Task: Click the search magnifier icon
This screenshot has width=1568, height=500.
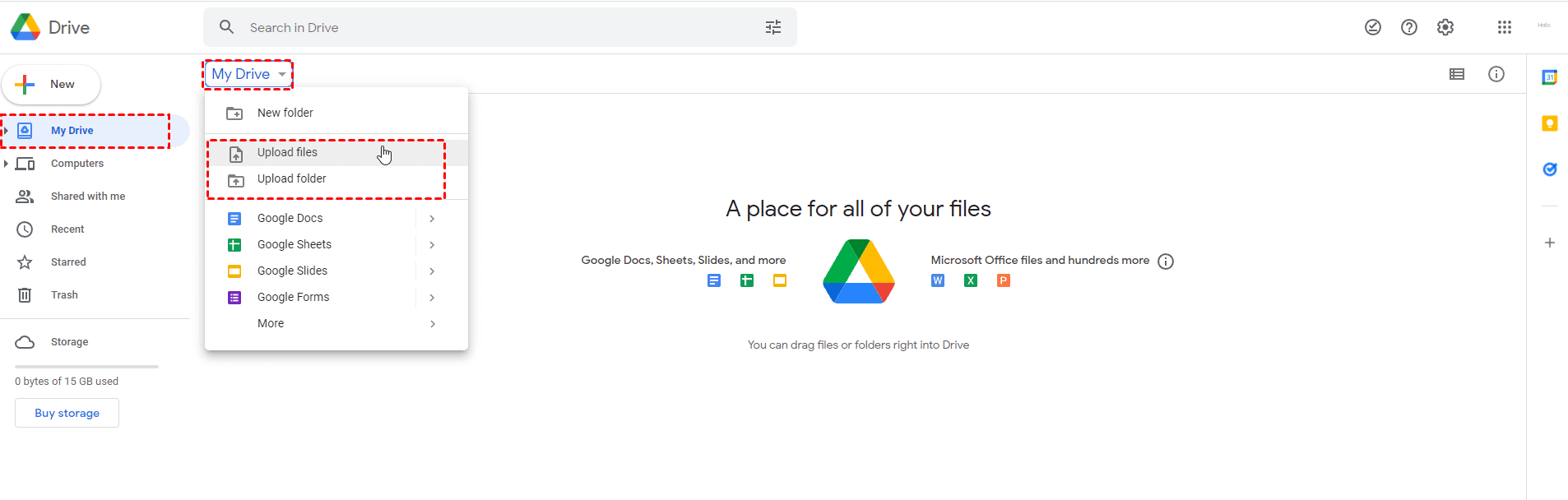Action: 227,27
